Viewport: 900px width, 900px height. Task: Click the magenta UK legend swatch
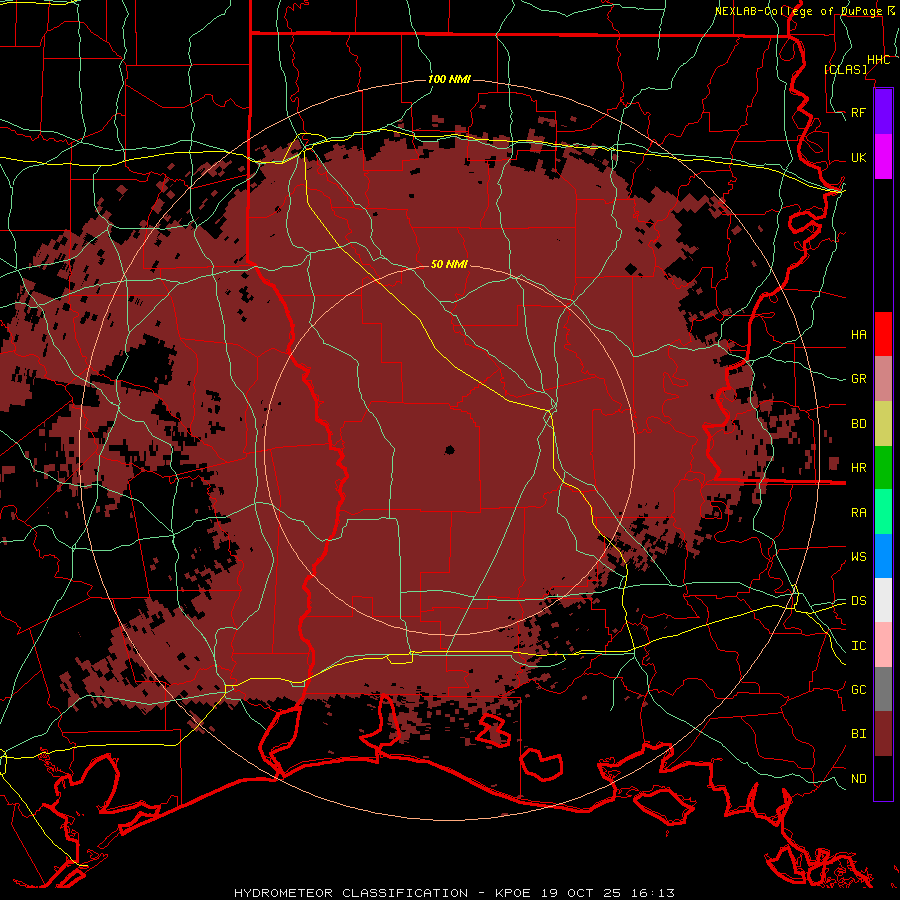(x=883, y=157)
